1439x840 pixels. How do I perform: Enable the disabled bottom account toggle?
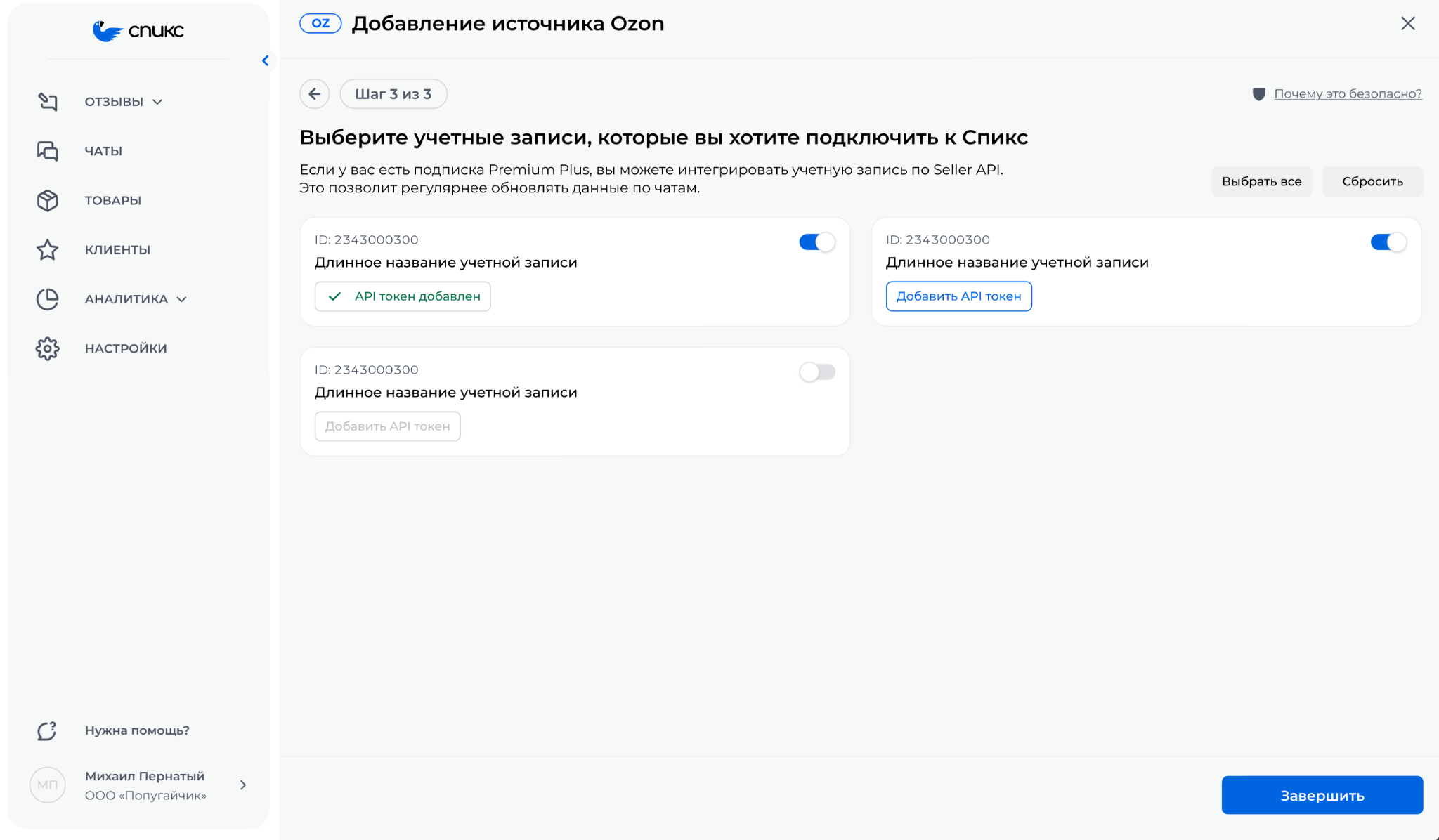coord(817,372)
